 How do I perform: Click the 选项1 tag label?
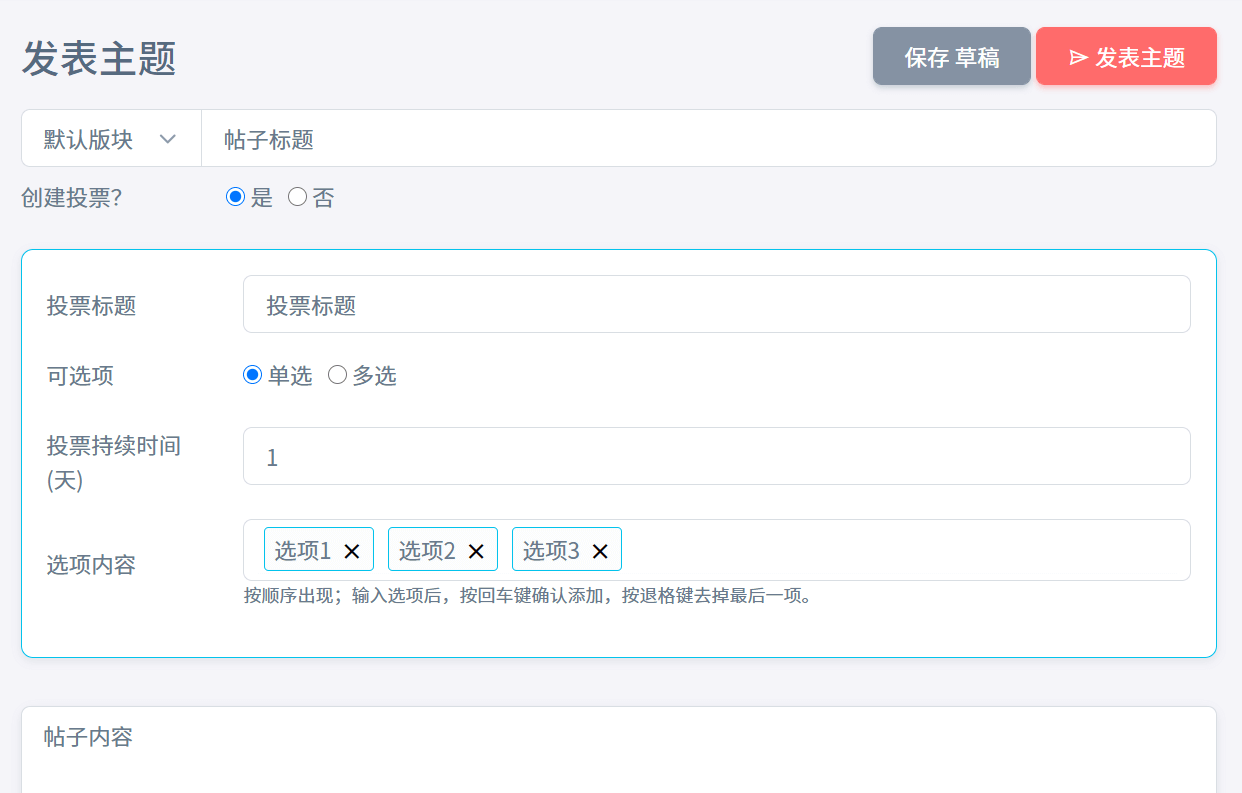click(303, 551)
